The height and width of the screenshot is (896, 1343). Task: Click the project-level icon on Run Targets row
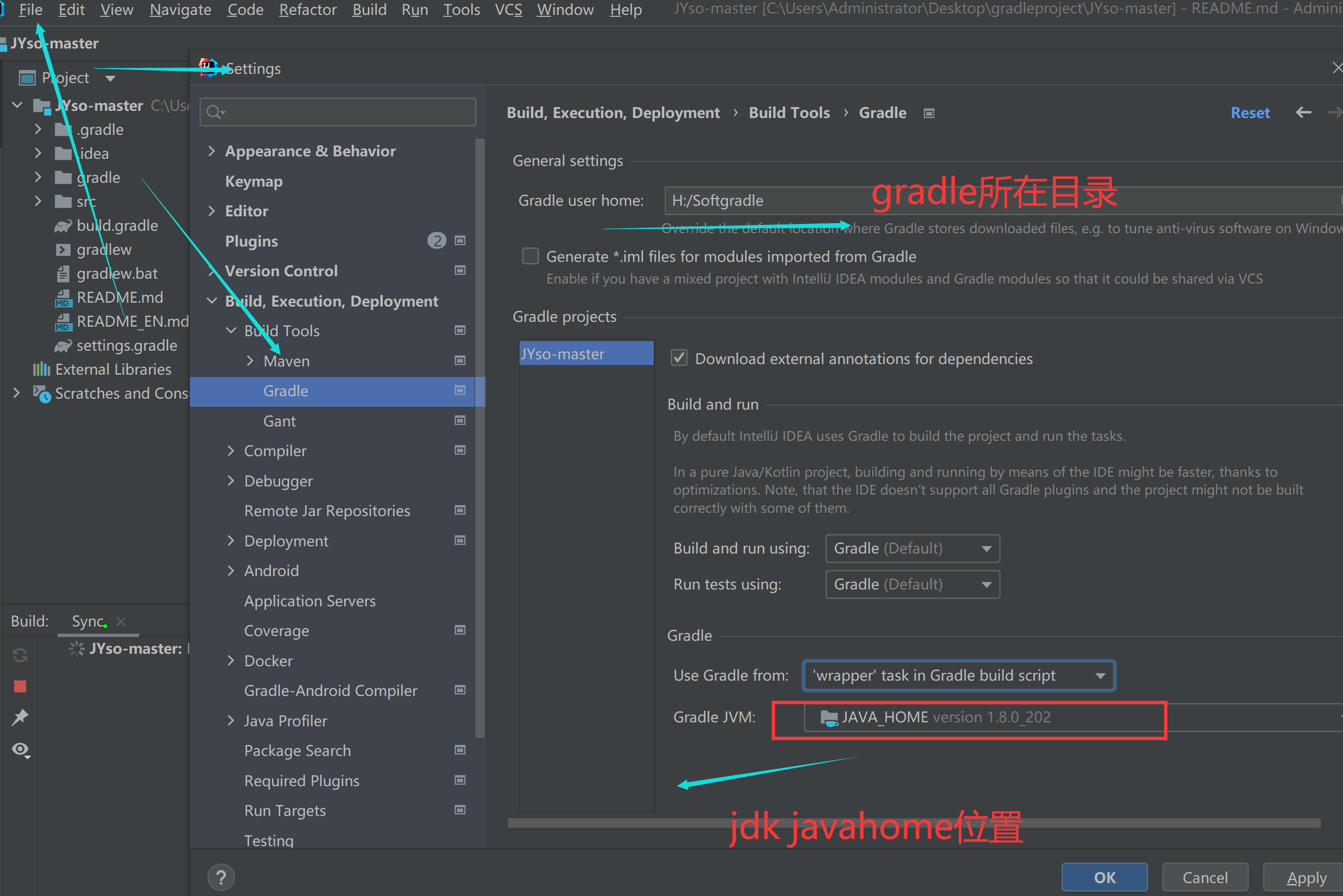tap(460, 810)
